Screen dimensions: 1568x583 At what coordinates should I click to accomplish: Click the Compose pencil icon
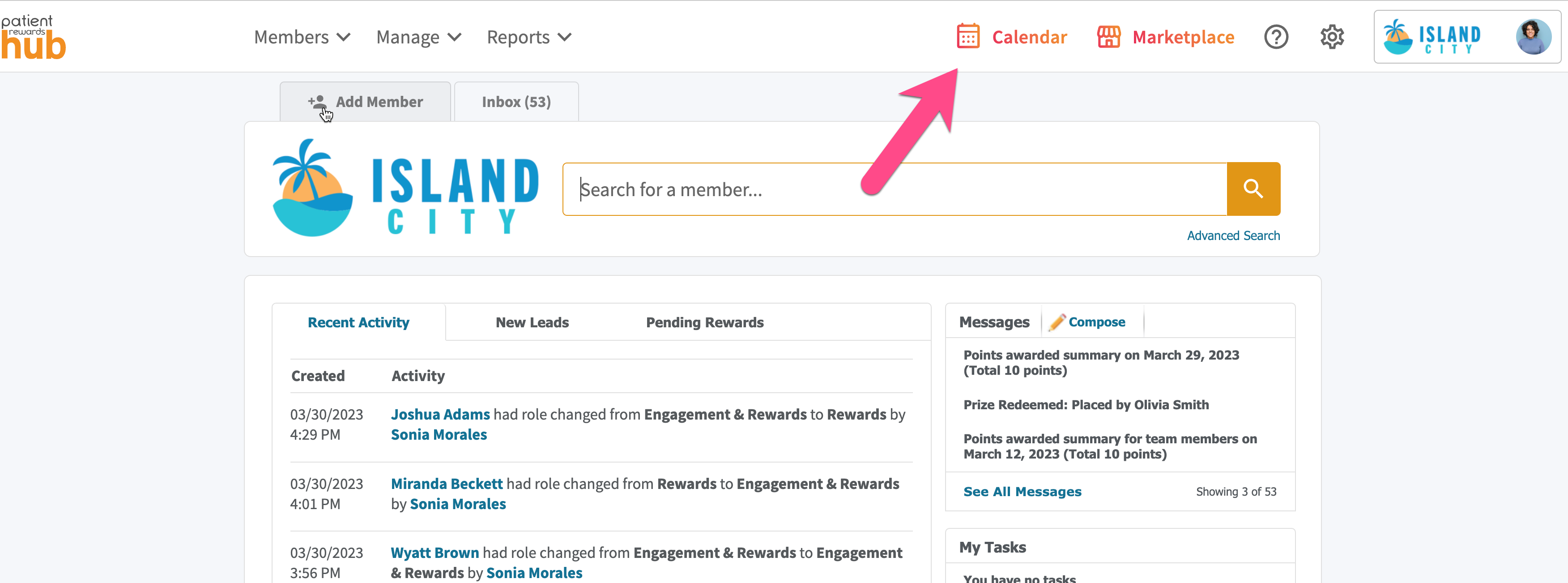click(x=1057, y=322)
